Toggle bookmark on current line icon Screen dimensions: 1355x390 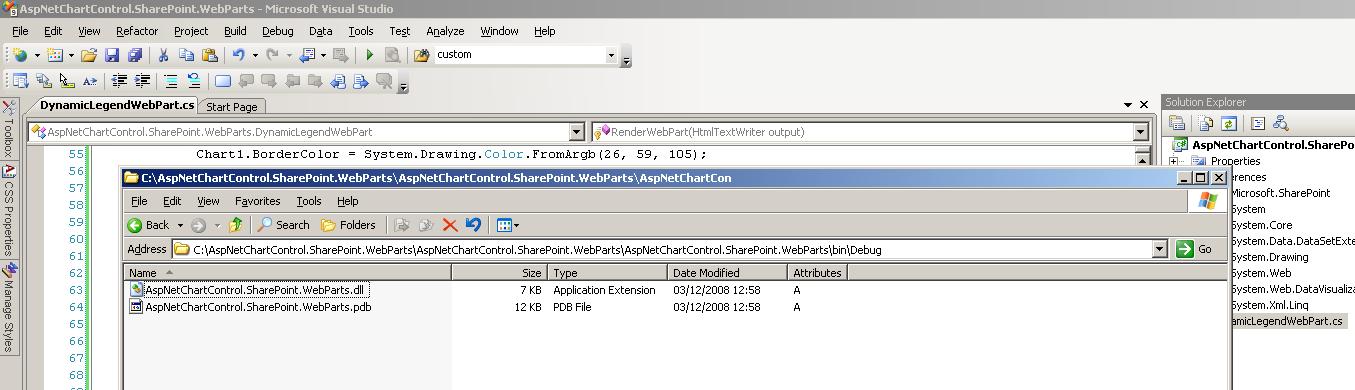click(x=223, y=81)
